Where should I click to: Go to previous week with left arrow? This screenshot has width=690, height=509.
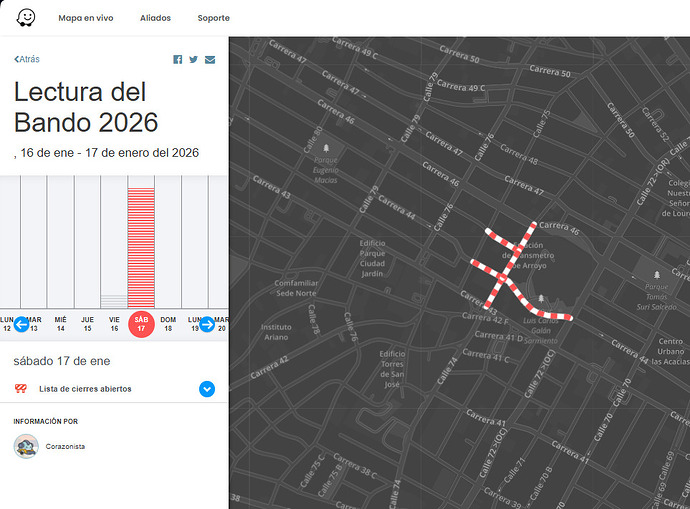(21, 324)
